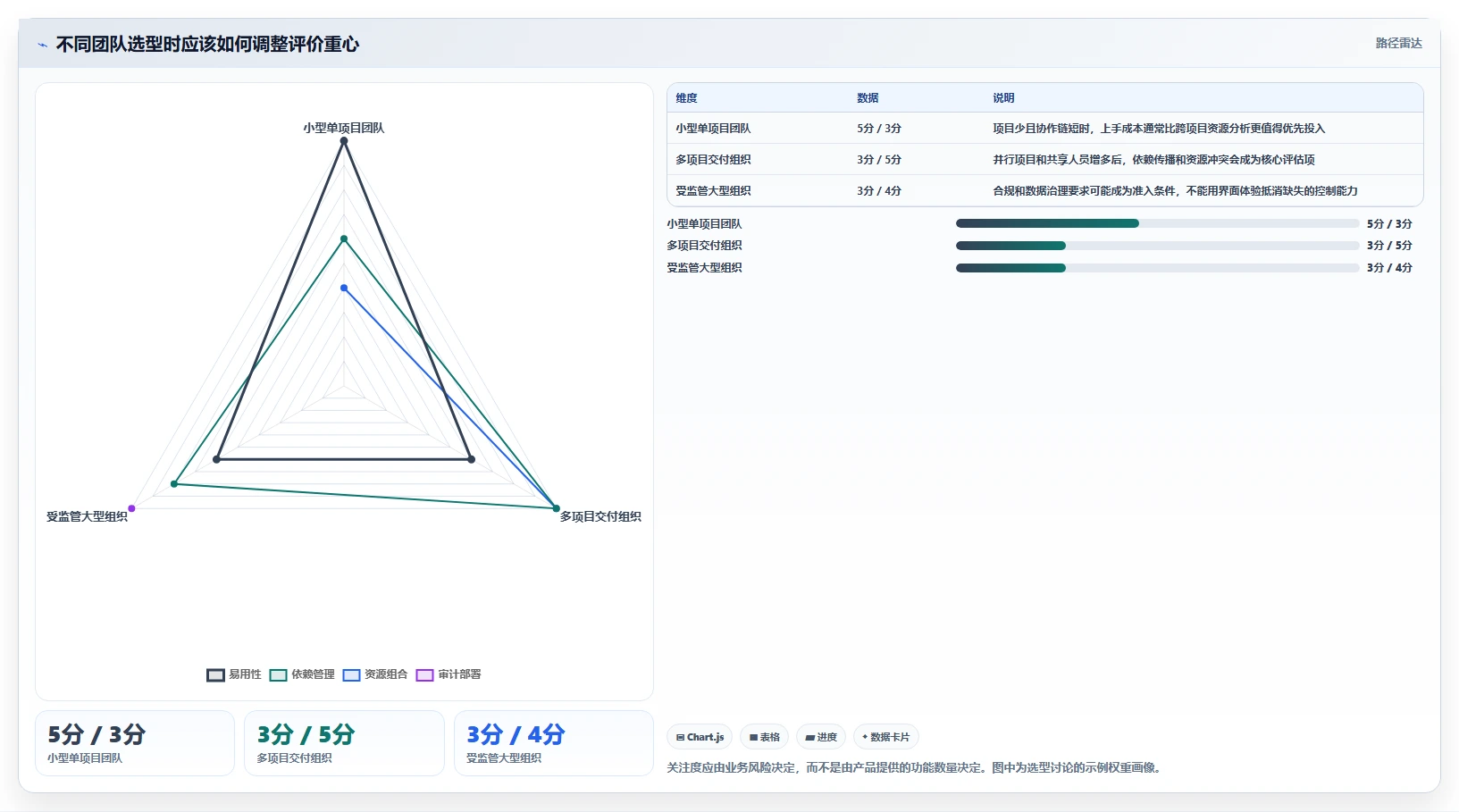Click the 5分 / 3分 table data cell
Image resolution: width=1459 pixels, height=812 pixels.
[x=879, y=129]
